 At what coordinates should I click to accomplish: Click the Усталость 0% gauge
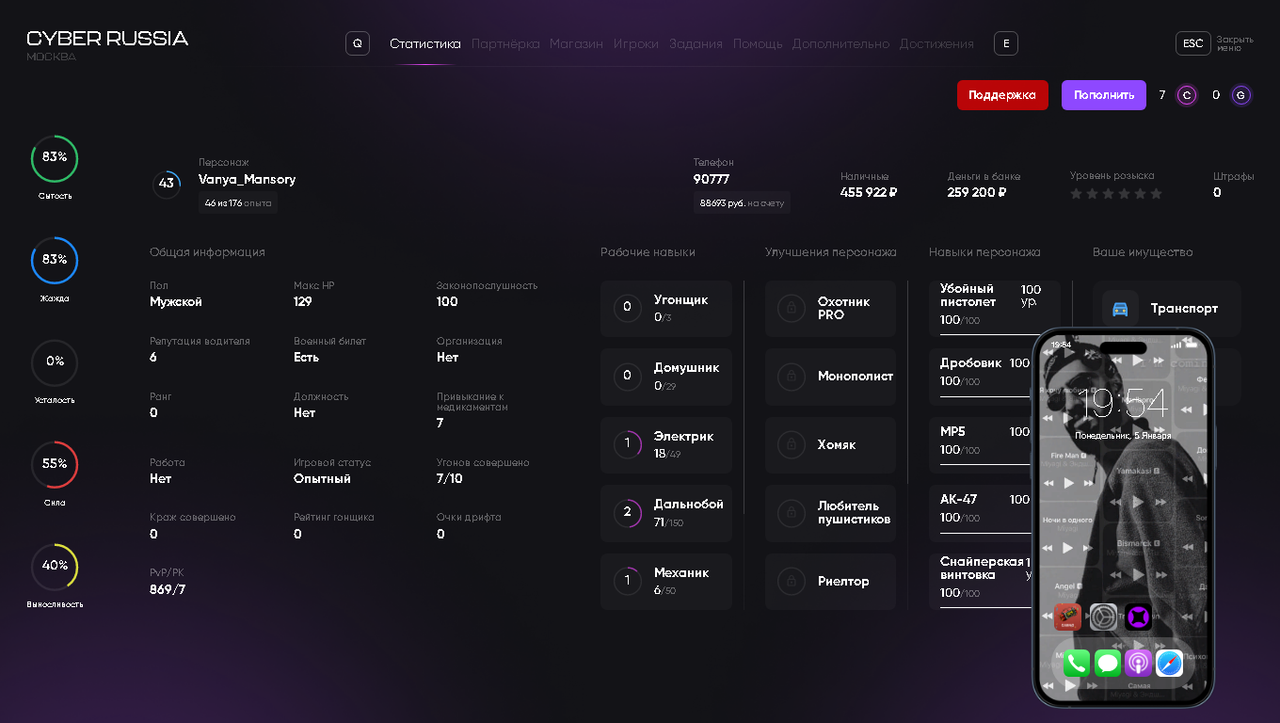tap(55, 362)
